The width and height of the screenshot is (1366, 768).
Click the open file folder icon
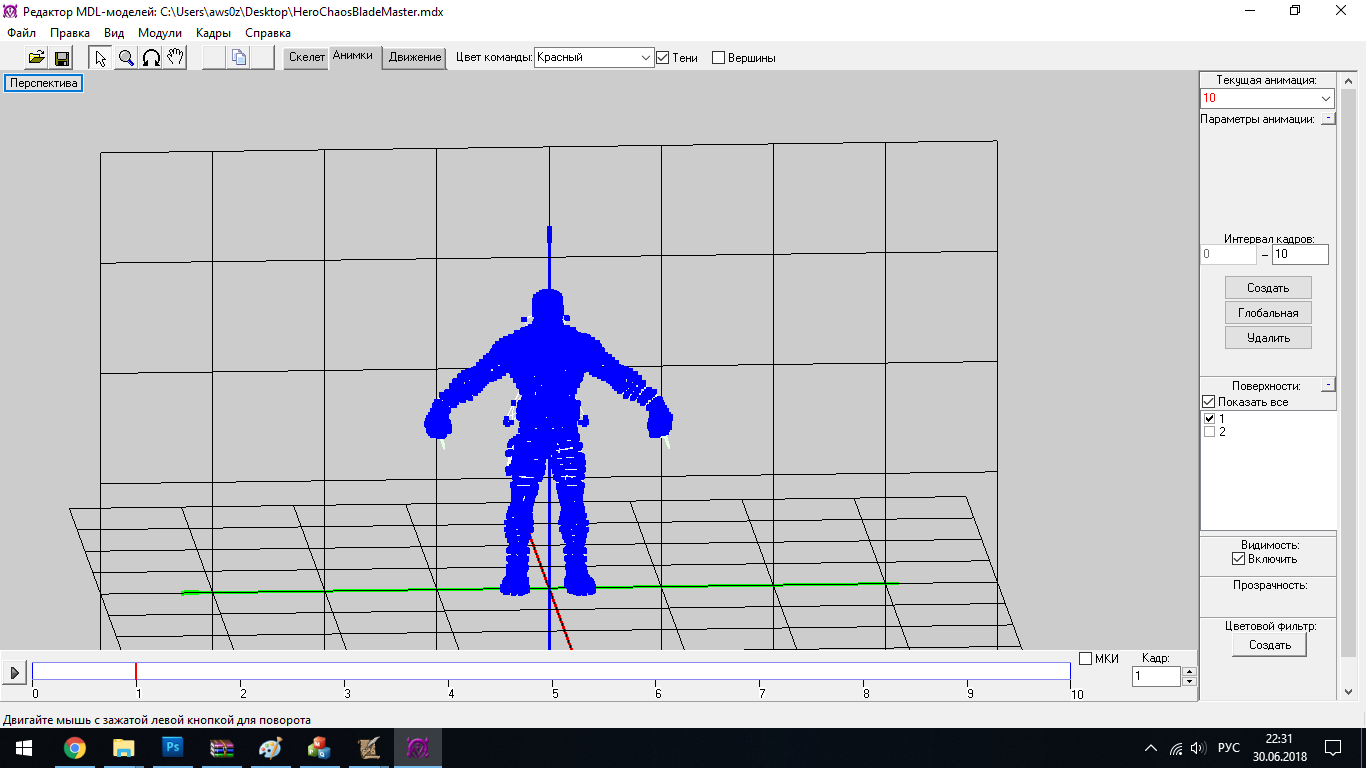(37, 58)
